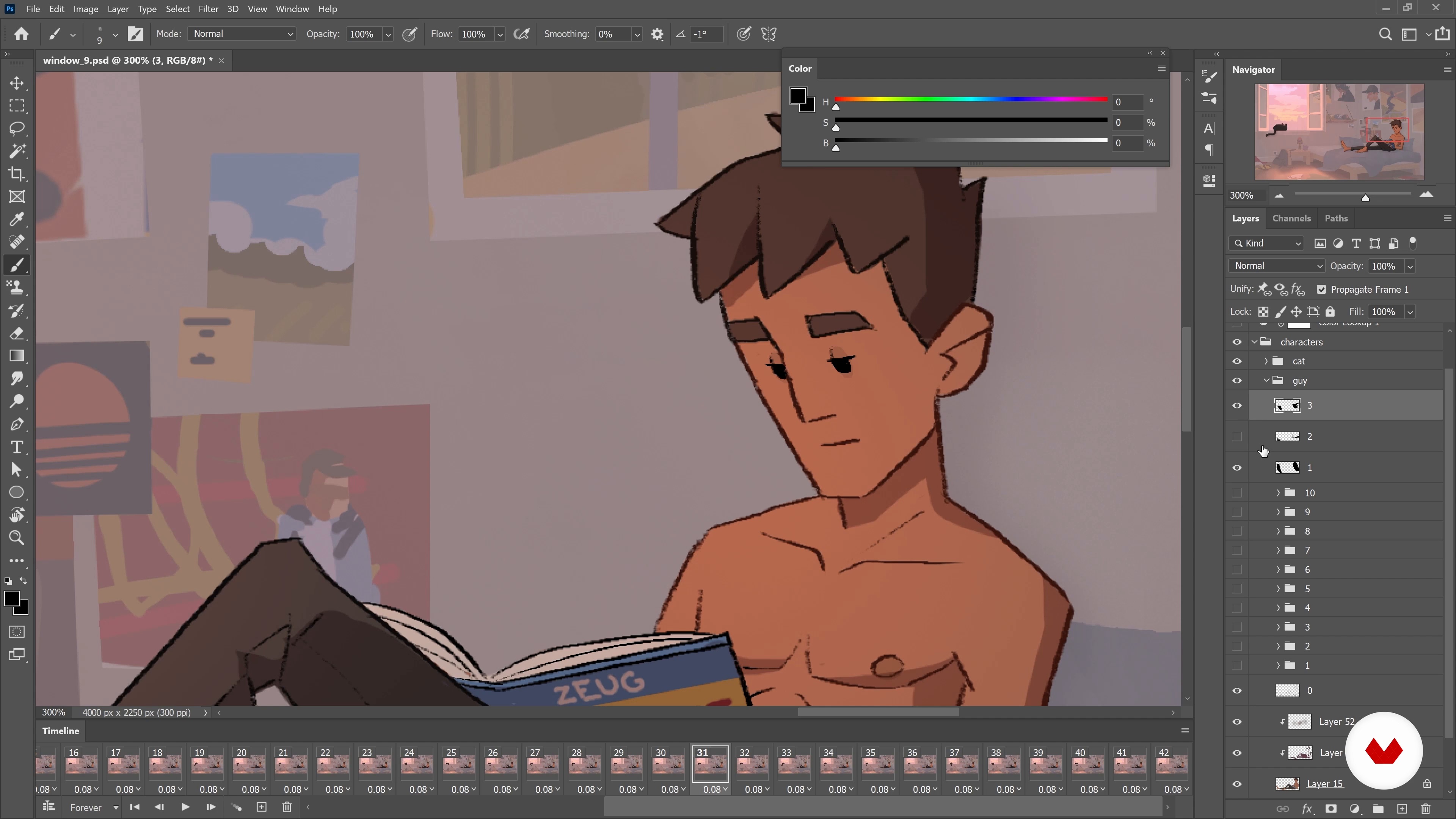Open the layer Kind filter dropdown
This screenshot has height=819, width=1456.
[x=1266, y=243]
